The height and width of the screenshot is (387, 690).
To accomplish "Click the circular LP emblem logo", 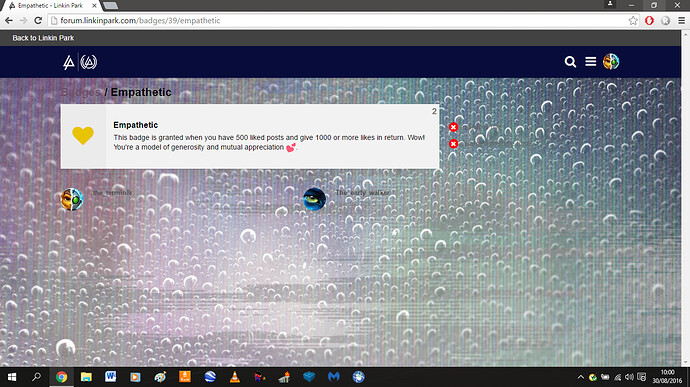I will pyautogui.click(x=88, y=62).
